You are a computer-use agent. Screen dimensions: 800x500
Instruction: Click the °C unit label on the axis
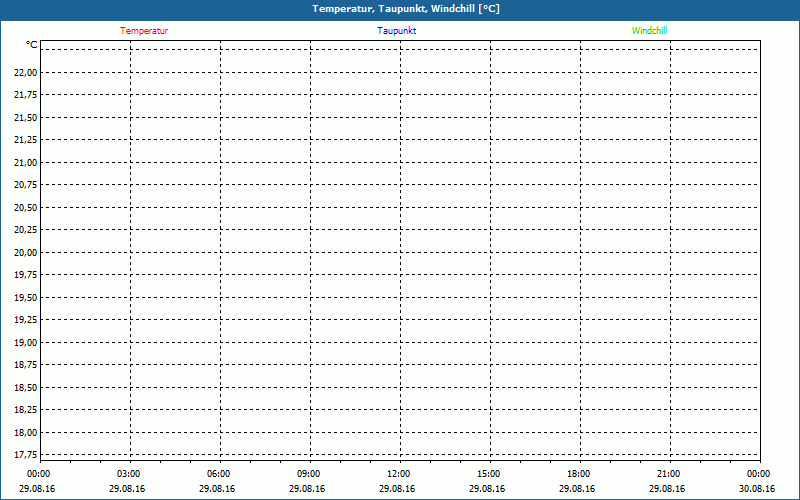click(x=32, y=45)
